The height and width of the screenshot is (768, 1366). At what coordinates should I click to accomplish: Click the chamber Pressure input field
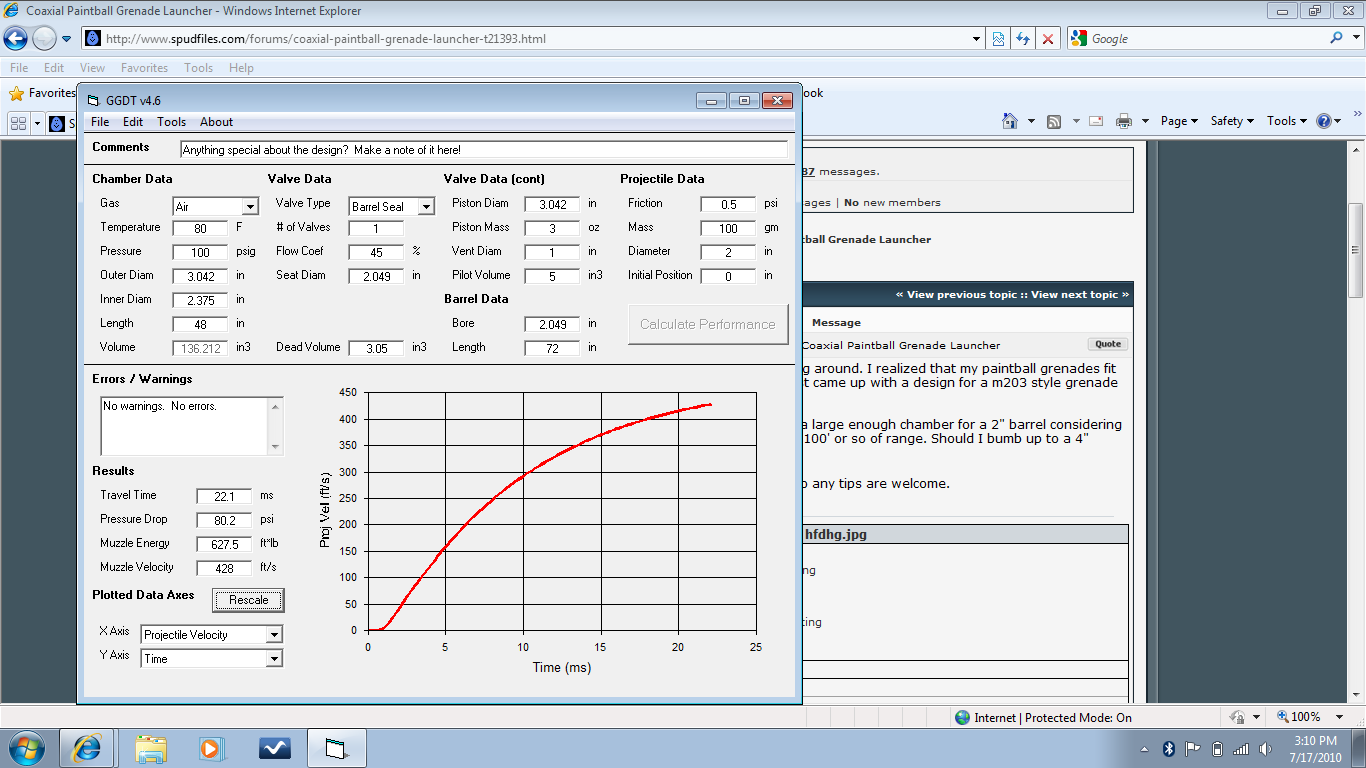[200, 252]
